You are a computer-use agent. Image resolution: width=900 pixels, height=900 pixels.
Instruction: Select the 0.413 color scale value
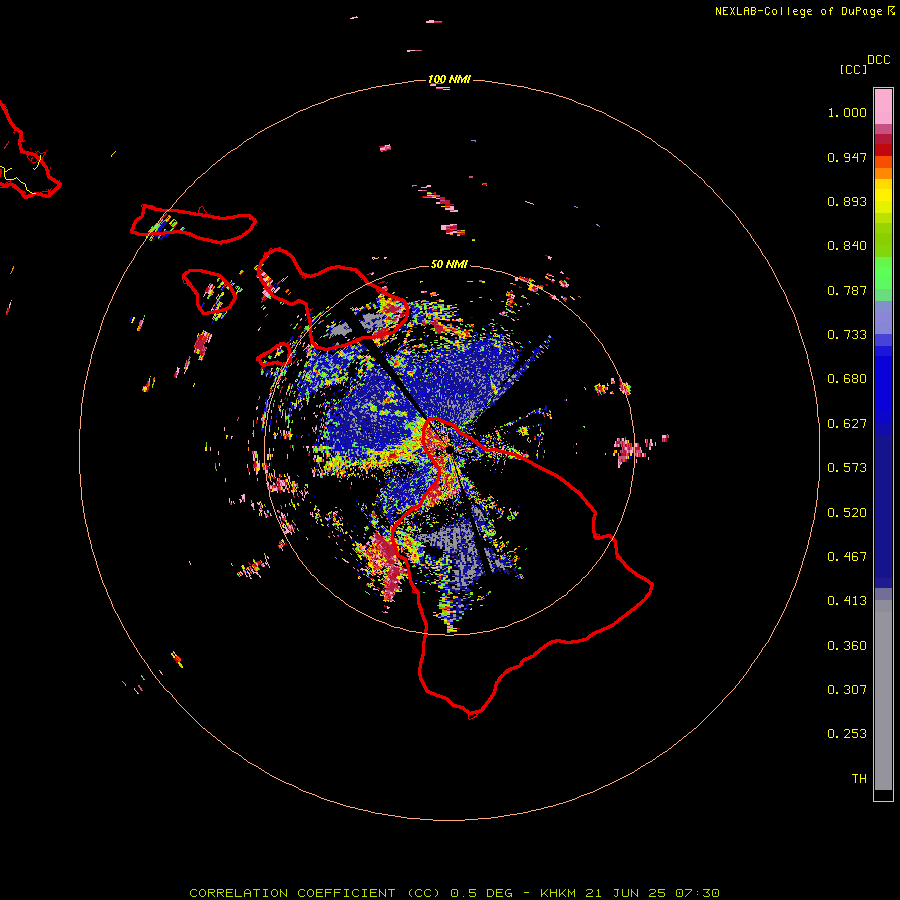[x=847, y=601]
